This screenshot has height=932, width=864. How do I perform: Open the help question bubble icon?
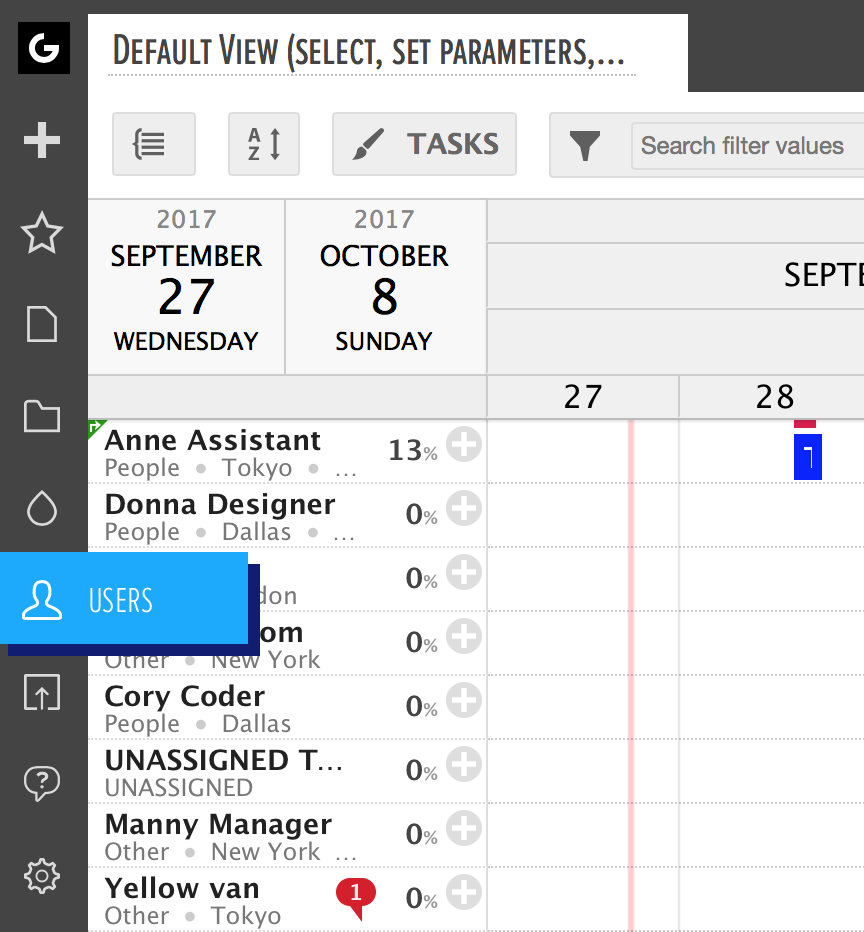42,783
